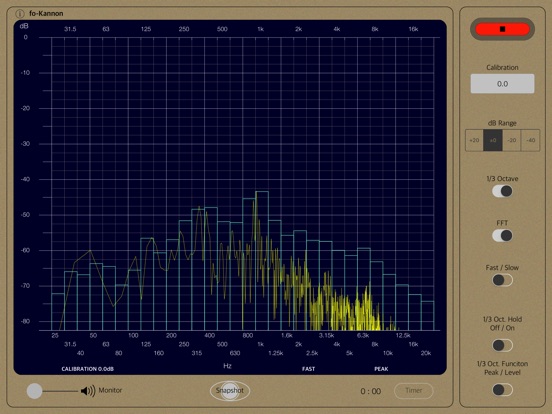The width and height of the screenshot is (552, 414).
Task: Toggle the 1/3 Octave display switch
Action: (x=502, y=191)
